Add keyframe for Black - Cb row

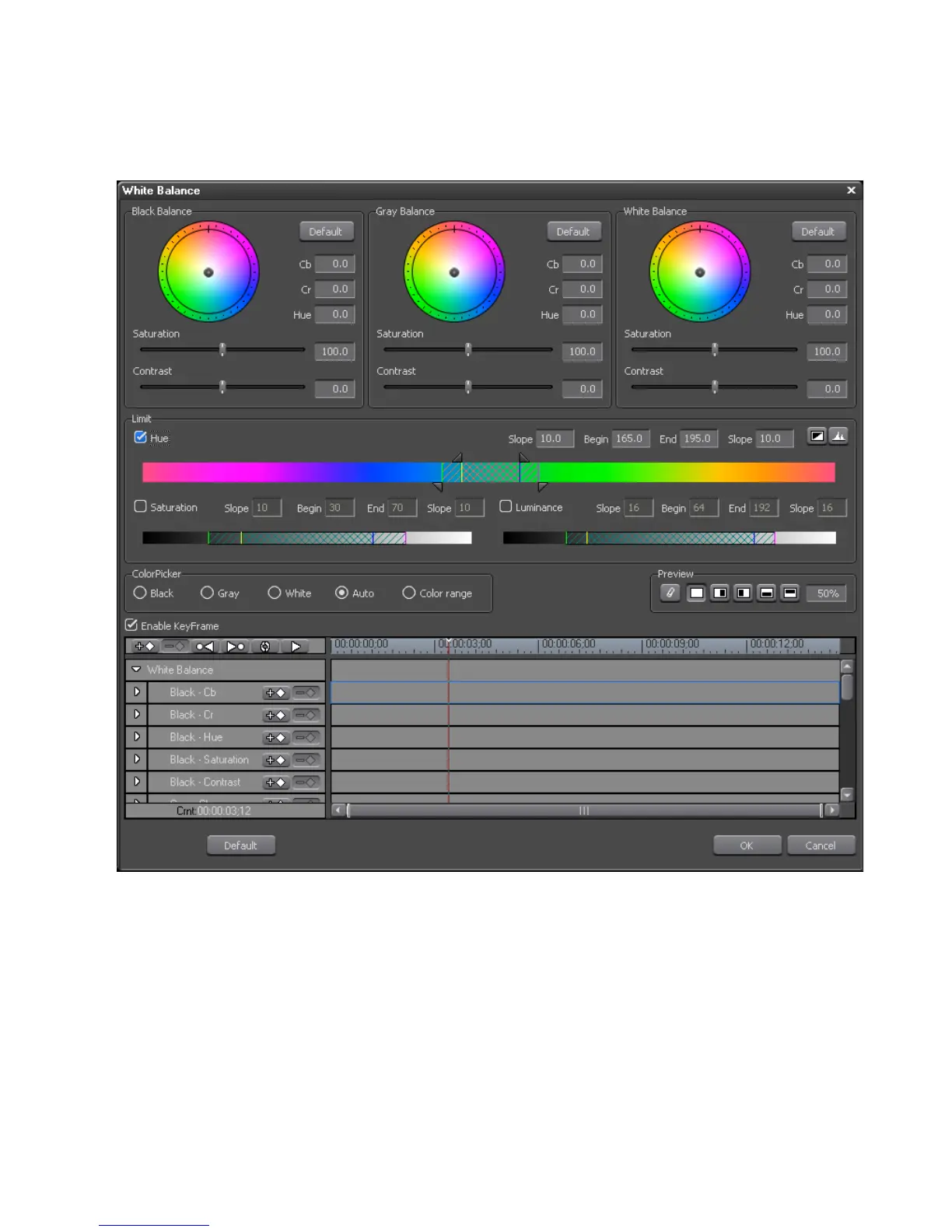[276, 693]
